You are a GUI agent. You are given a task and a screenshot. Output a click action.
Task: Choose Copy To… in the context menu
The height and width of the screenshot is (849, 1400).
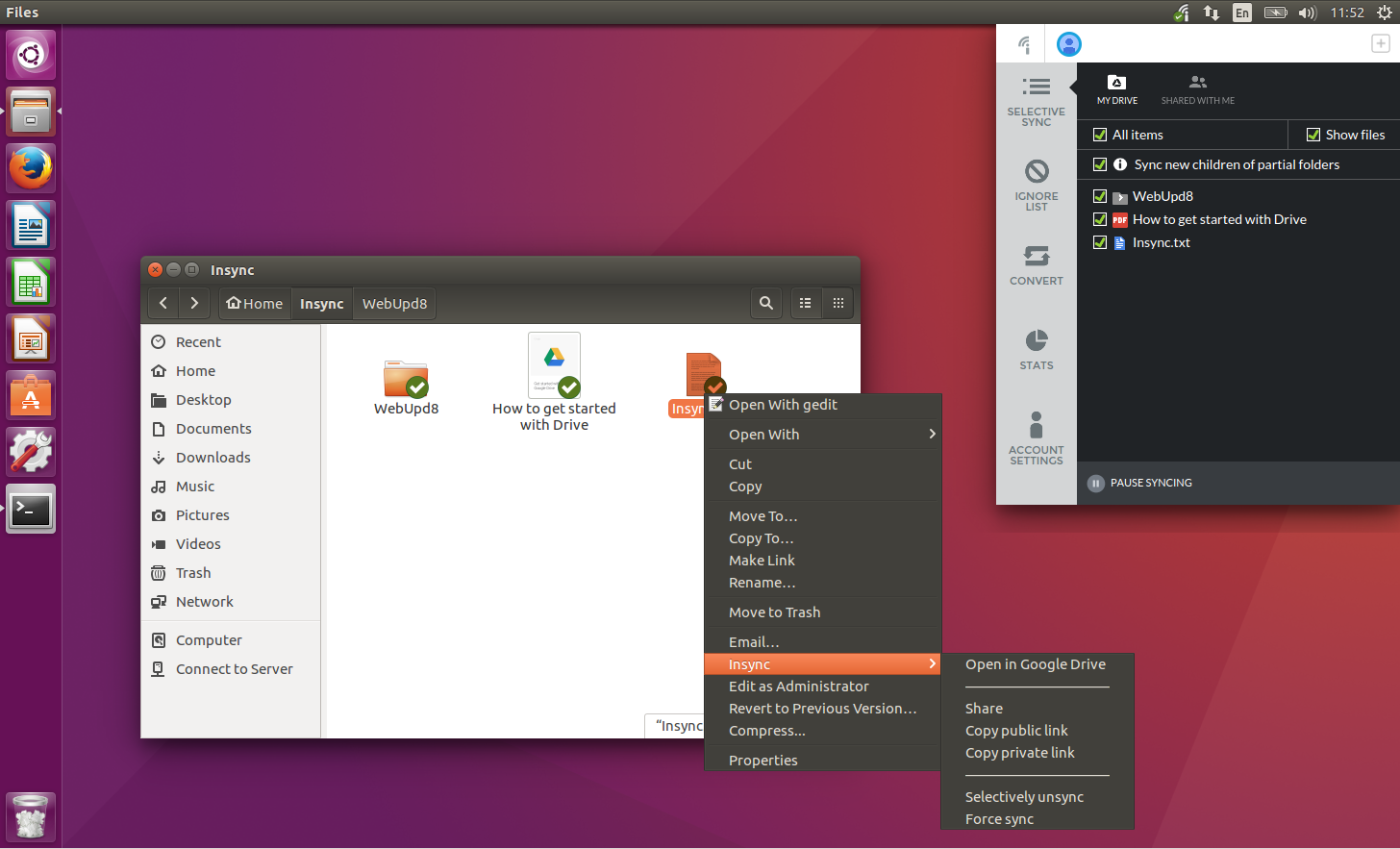pos(822,538)
